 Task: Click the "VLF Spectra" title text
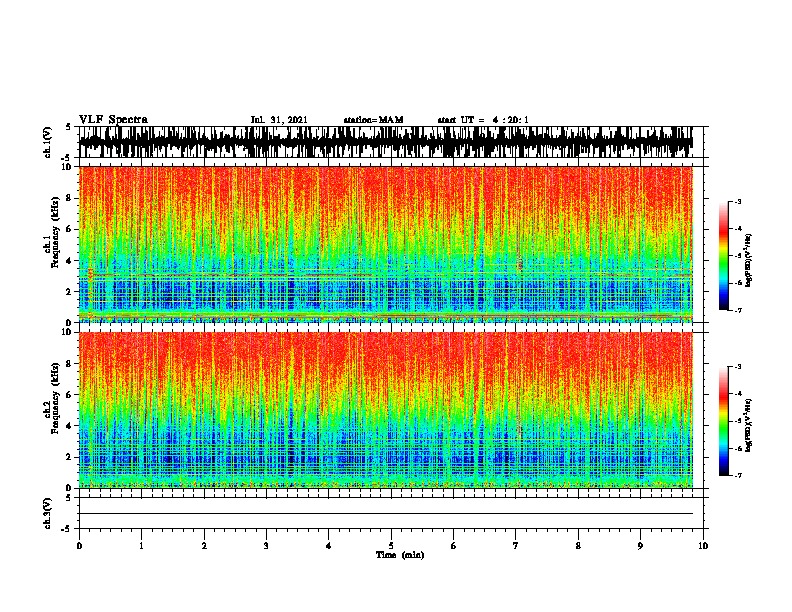point(113,120)
